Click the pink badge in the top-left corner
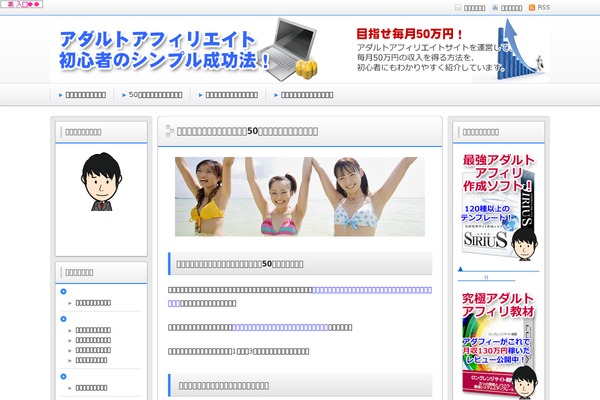The width and height of the screenshot is (600, 400). coord(22,4)
